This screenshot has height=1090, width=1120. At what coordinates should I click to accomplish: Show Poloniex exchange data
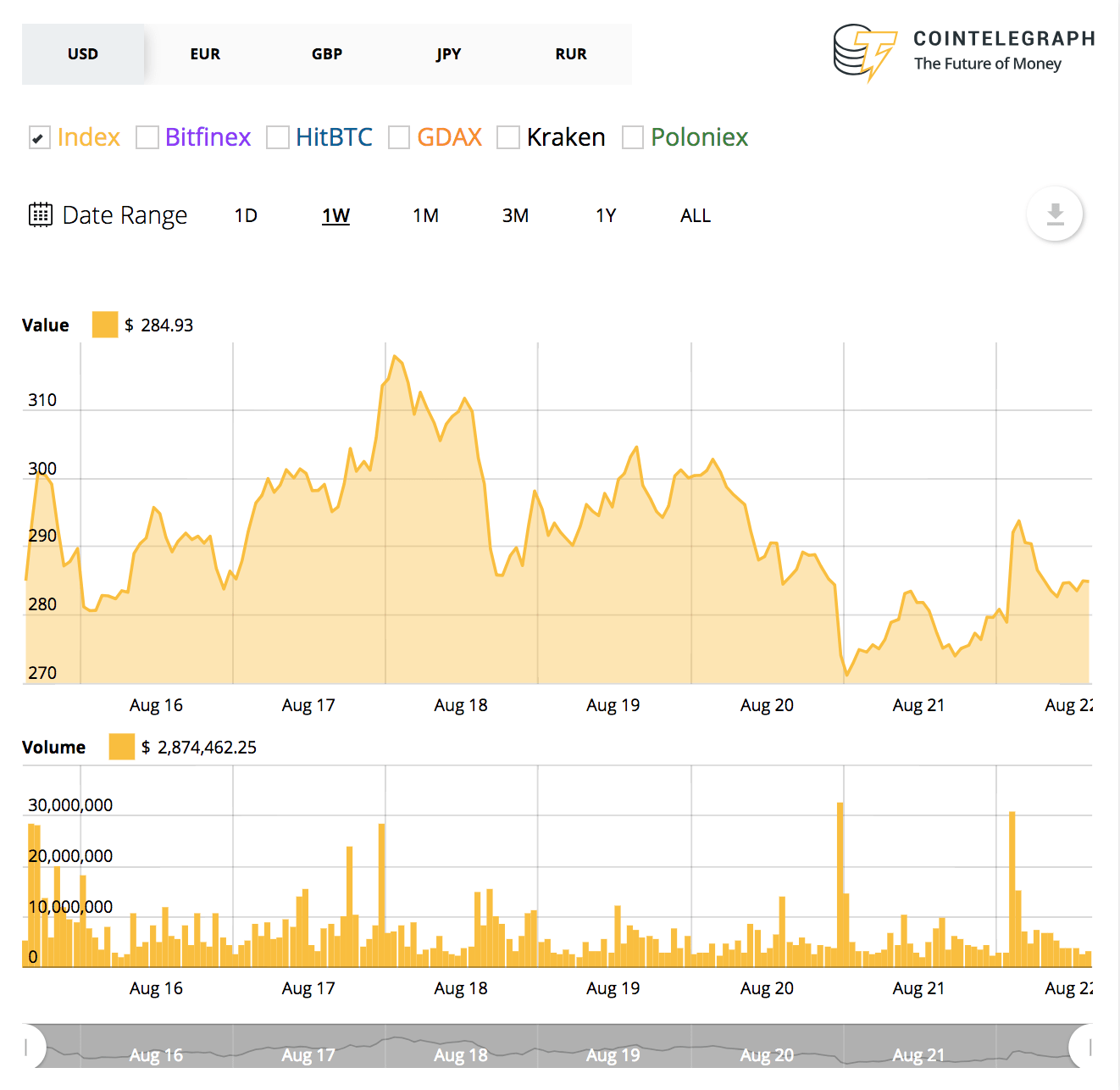coord(632,136)
